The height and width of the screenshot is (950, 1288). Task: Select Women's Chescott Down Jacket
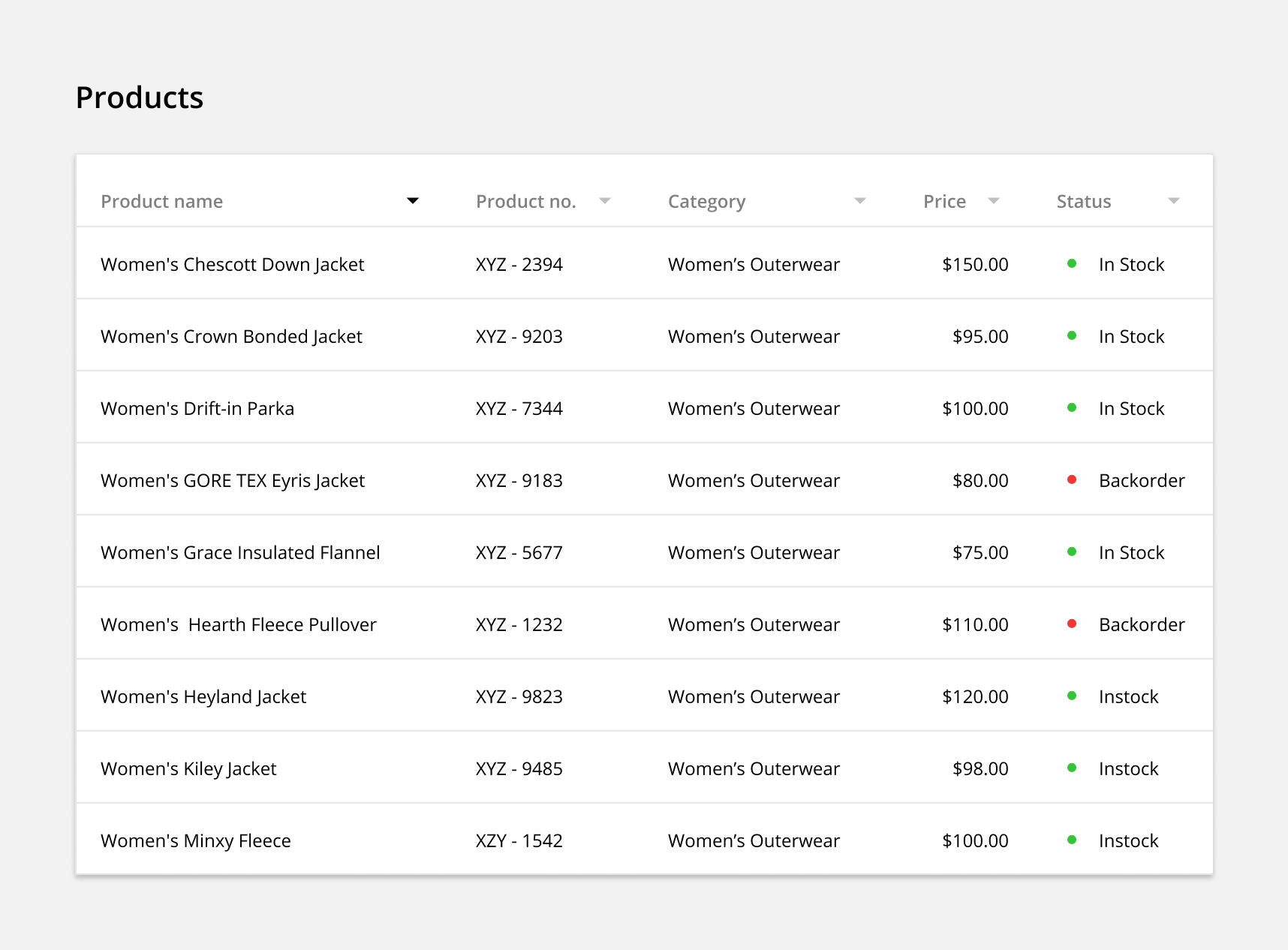coord(233,264)
